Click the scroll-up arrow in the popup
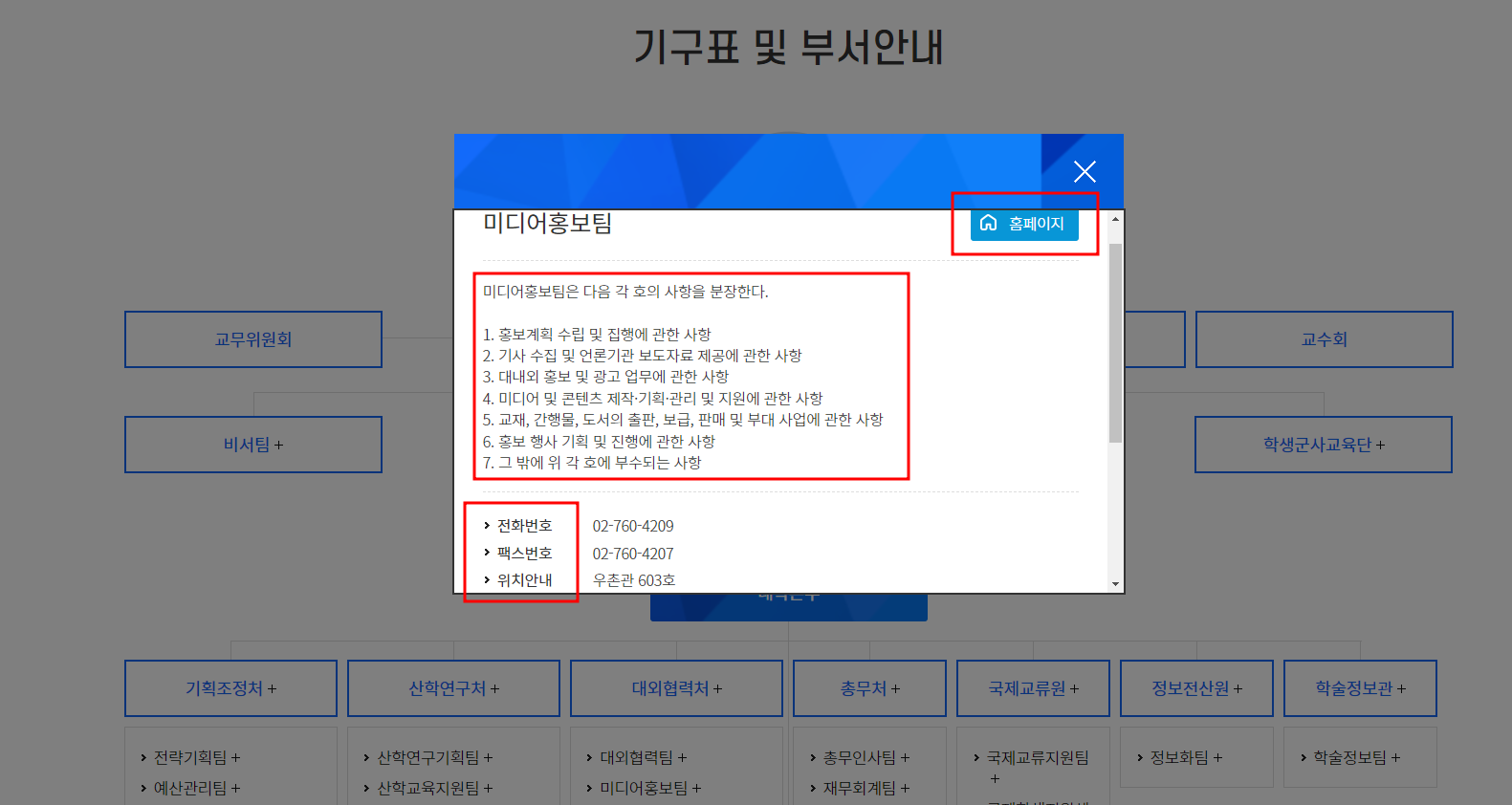The height and width of the screenshot is (805, 1512). (x=1115, y=220)
